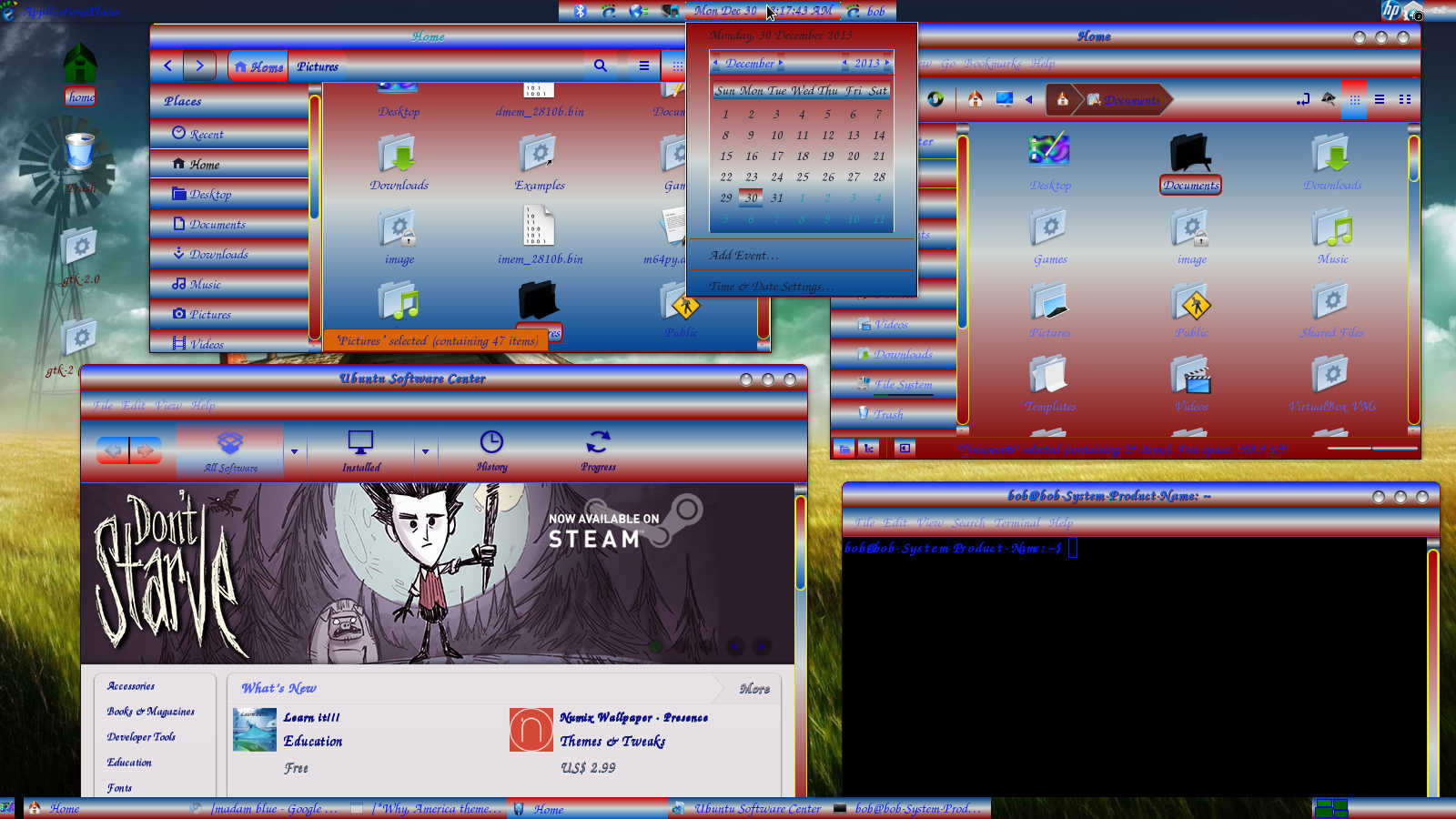Image resolution: width=1456 pixels, height=819 pixels.
Task: Click the Don't Starve Steam banner
Action: pyautogui.click(x=437, y=573)
